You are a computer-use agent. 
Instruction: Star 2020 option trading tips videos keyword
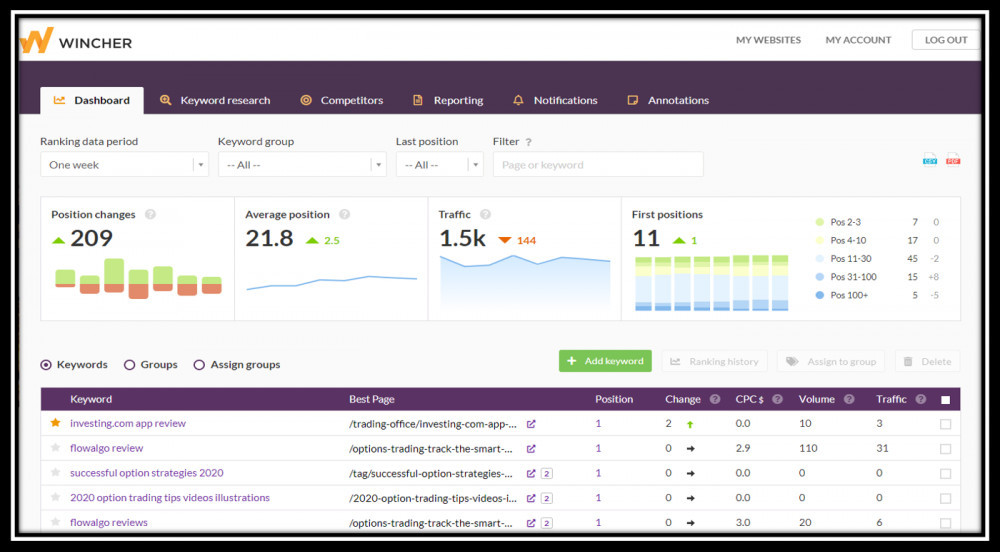coord(55,497)
